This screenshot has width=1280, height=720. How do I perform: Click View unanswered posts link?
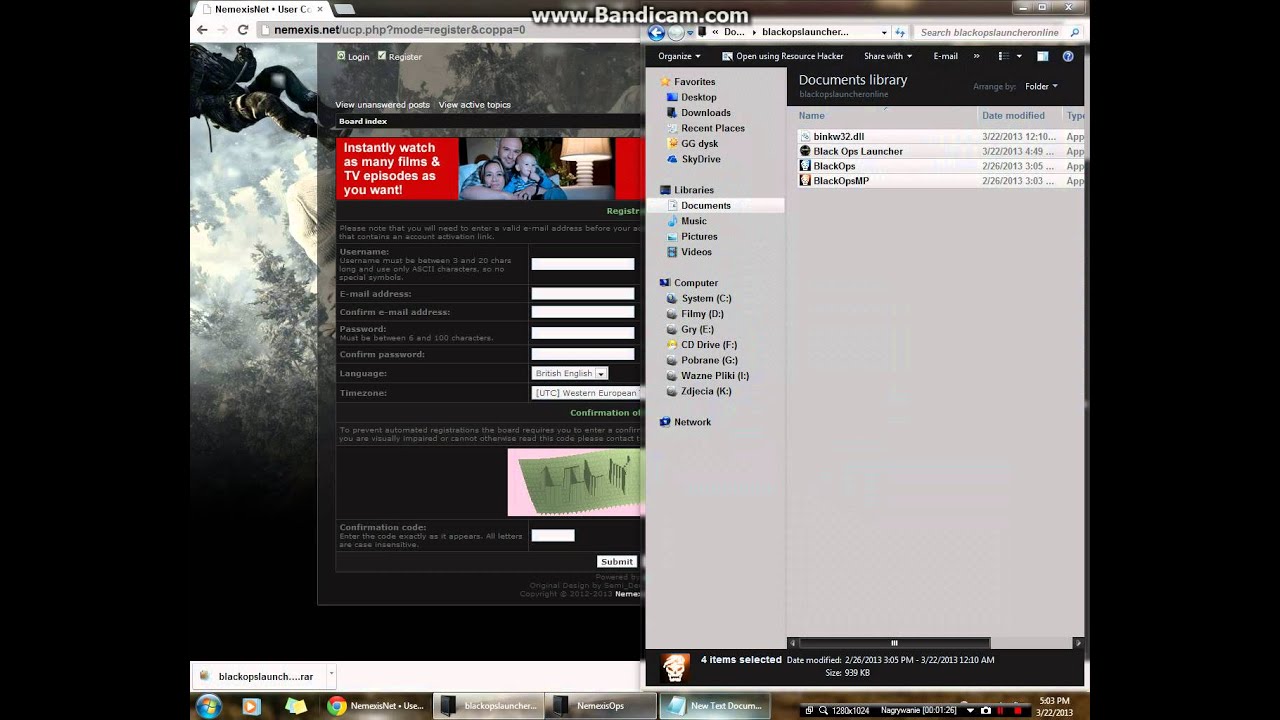382,105
